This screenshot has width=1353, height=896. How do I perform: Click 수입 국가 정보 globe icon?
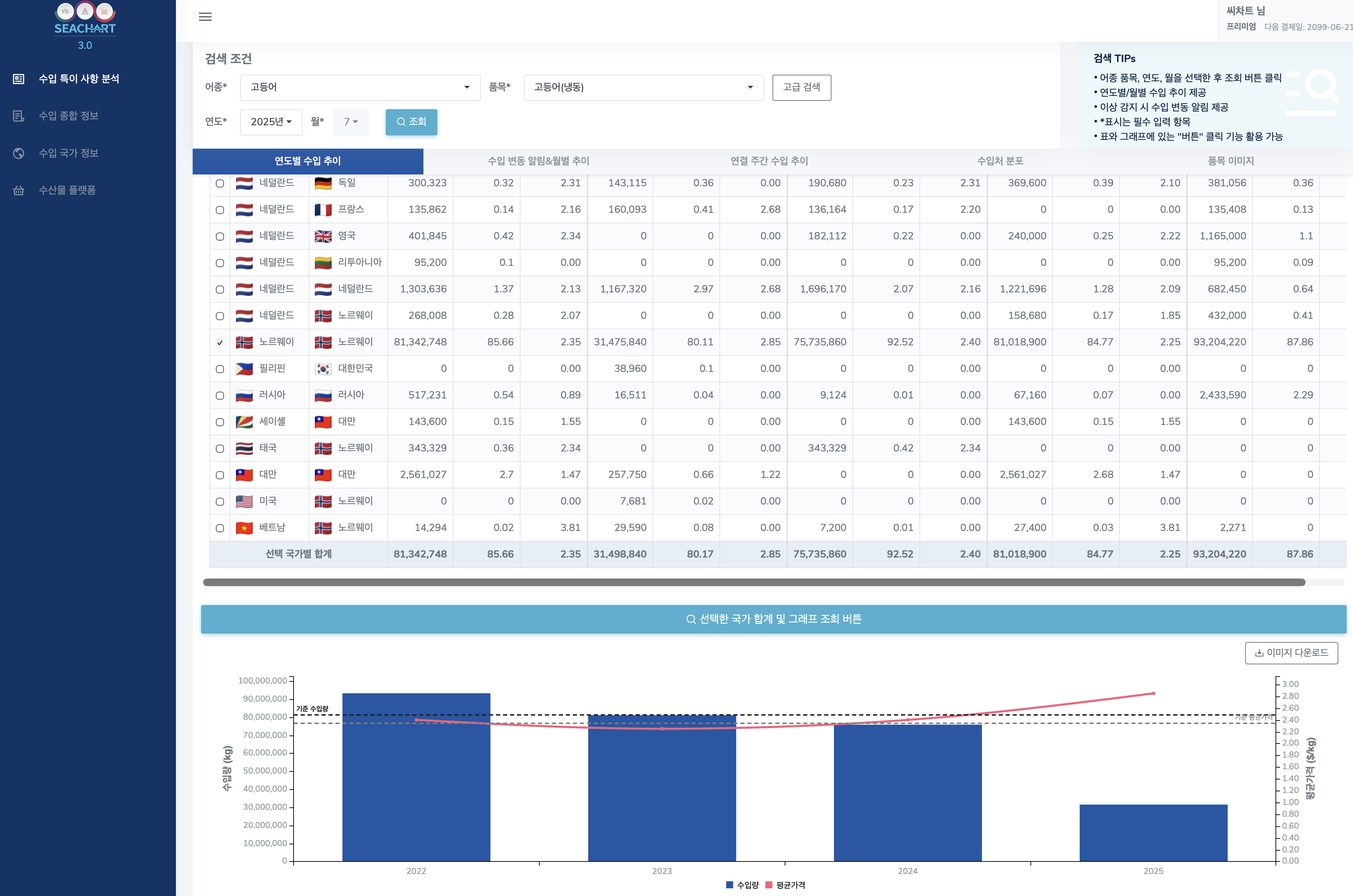18,153
